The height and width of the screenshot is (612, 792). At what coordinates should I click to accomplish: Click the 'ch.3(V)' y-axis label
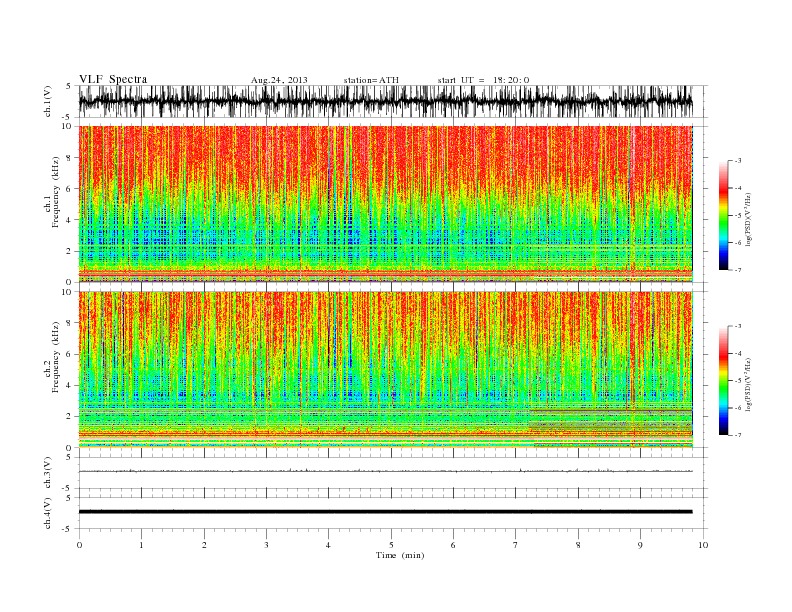48,473
